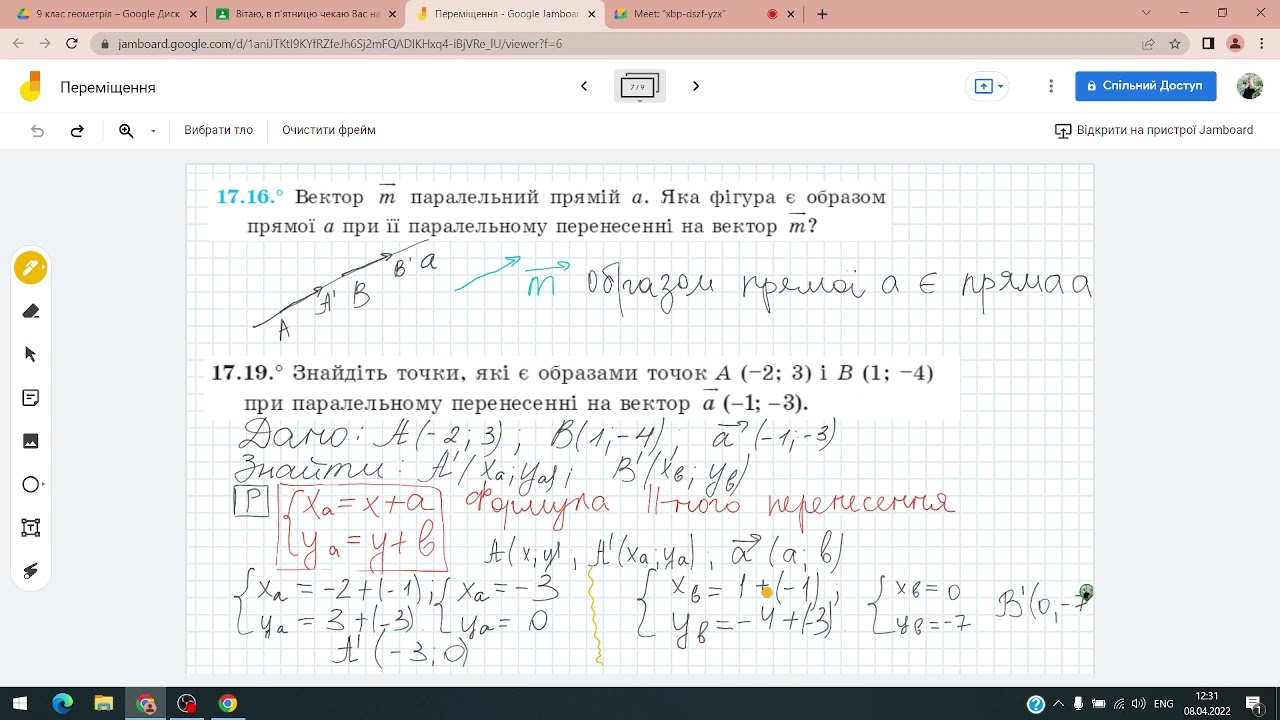Viewport: 1280px width, 720px height.
Task: Click Вибрати тло button
Action: [218, 130]
